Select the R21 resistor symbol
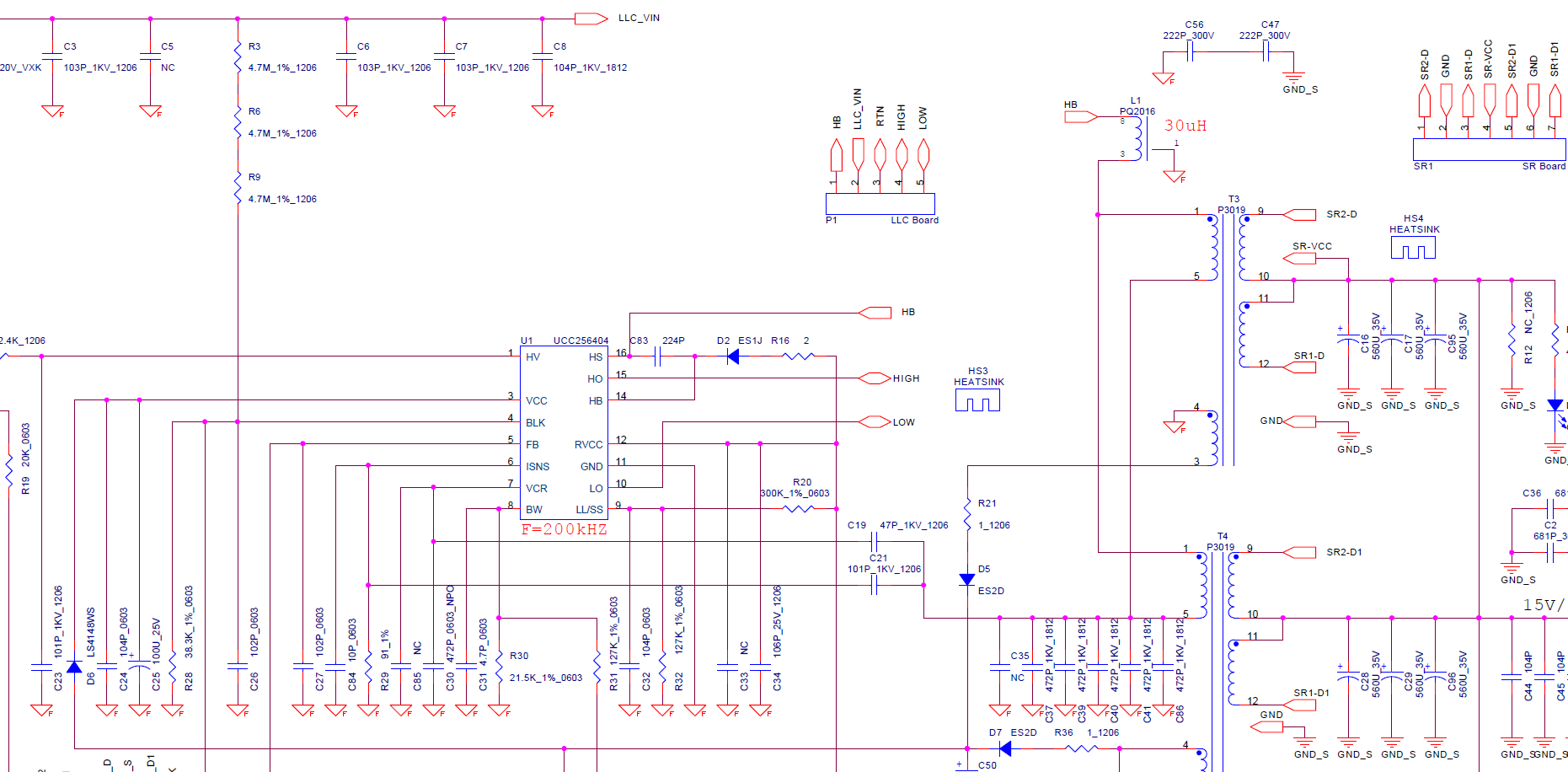Viewport: 1568px width, 772px height. [967, 514]
